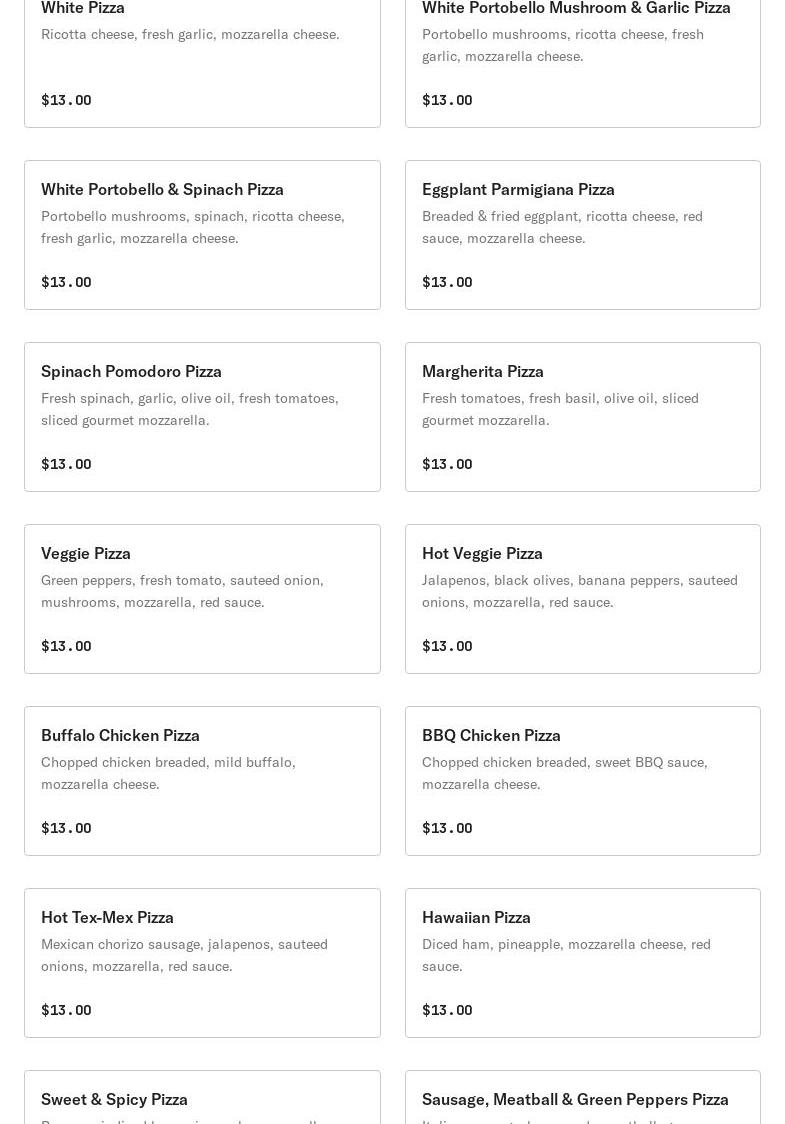Choose the BBQ Chicken Pizza
Screen dimensions: 785x1124
[x=583, y=781]
